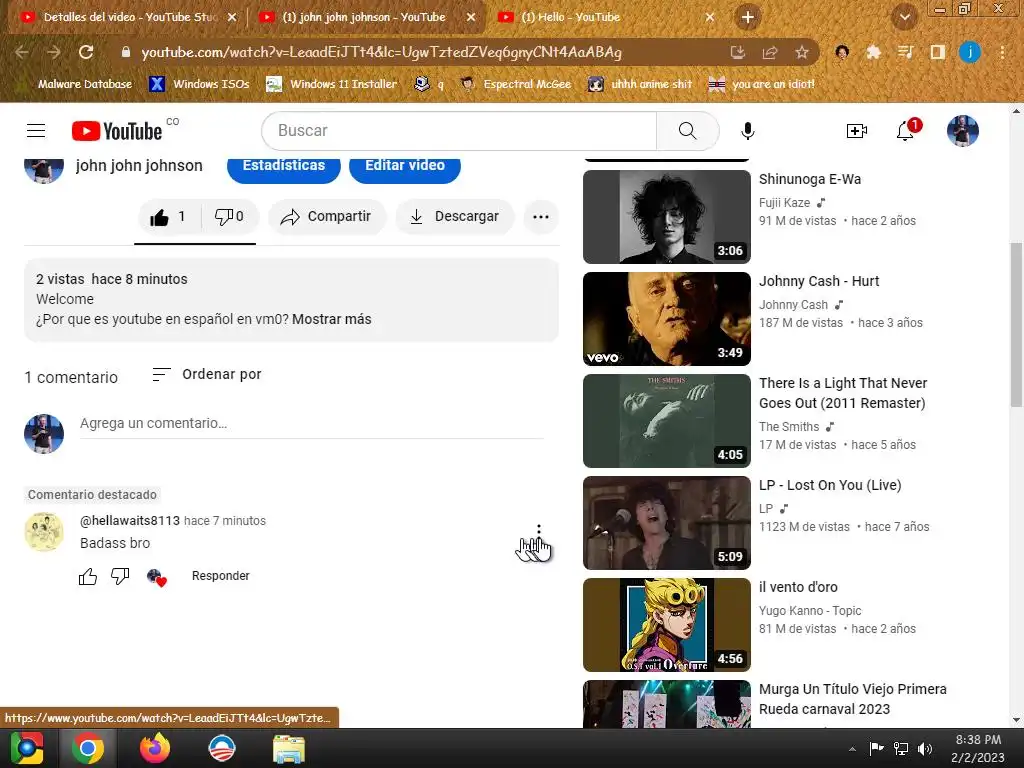Open Ordenar por sort dropdown

pyautogui.click(x=206, y=374)
